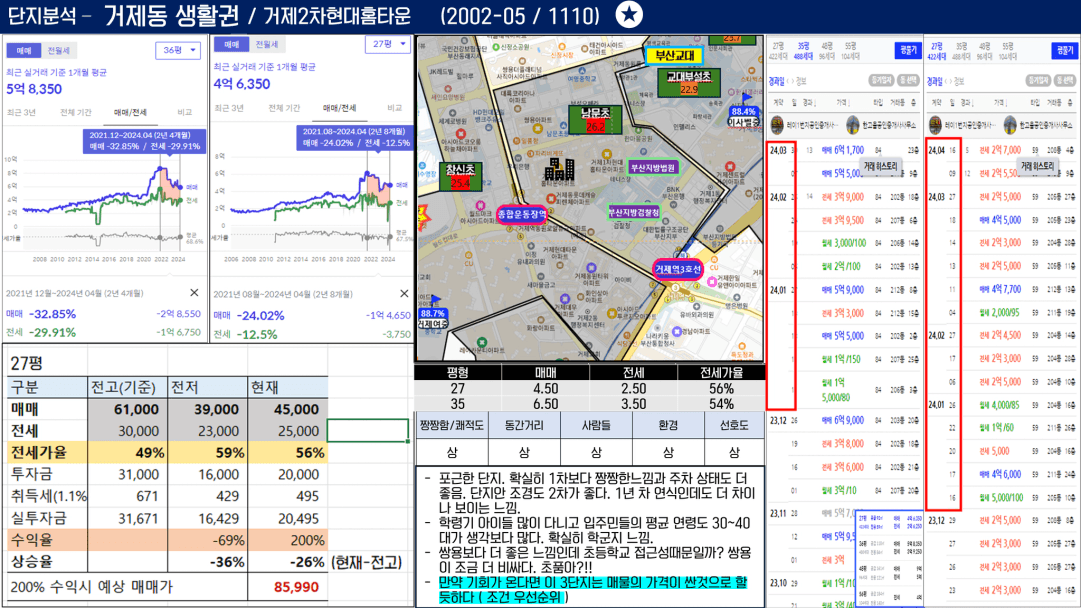Click first 레이1번지 agent avatar in 35평 list
1081x608 pixels.
click(778, 125)
